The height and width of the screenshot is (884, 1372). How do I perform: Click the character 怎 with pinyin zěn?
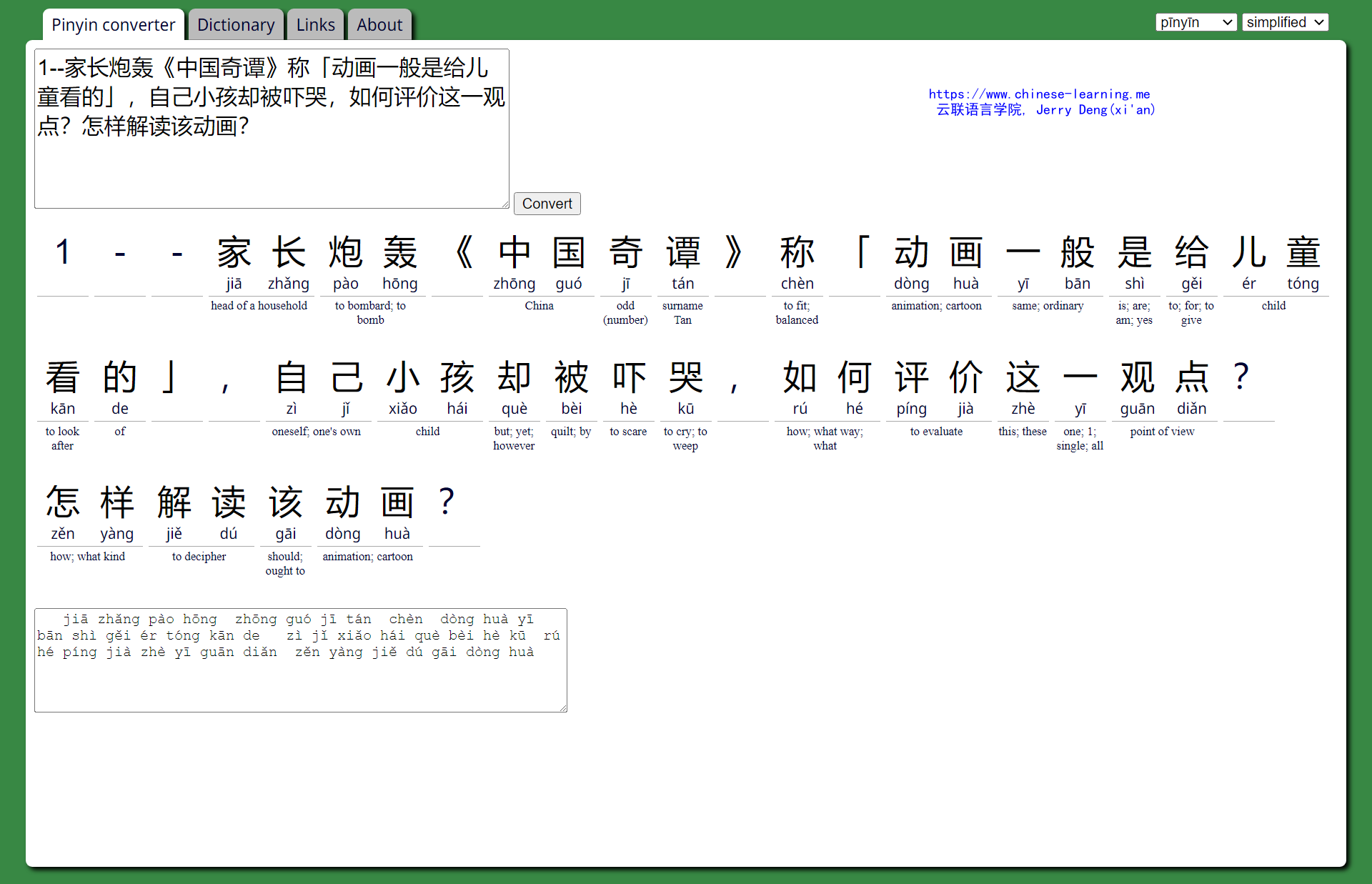[62, 502]
